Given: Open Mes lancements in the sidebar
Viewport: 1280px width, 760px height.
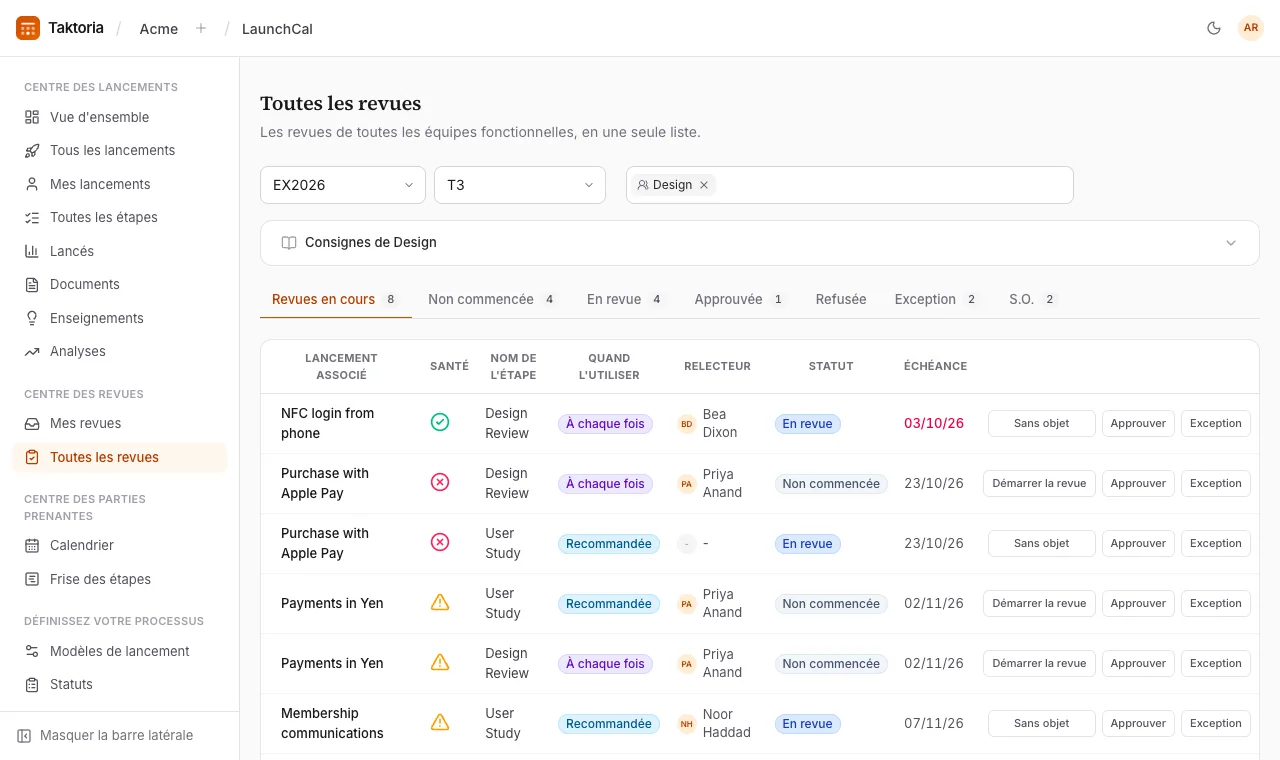Looking at the screenshot, I should (x=119, y=184).
